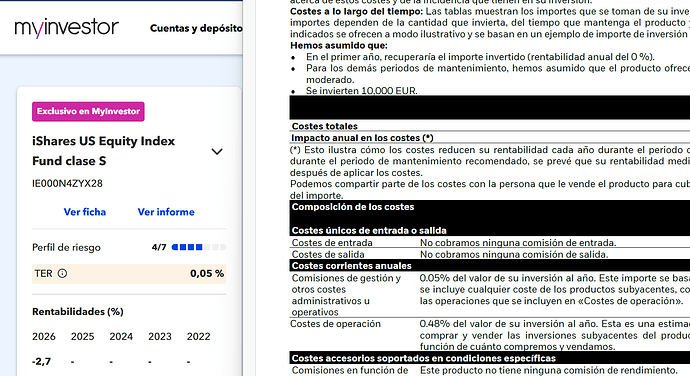Click the Costes totales row in the document
690x376 pixels.
(490, 126)
